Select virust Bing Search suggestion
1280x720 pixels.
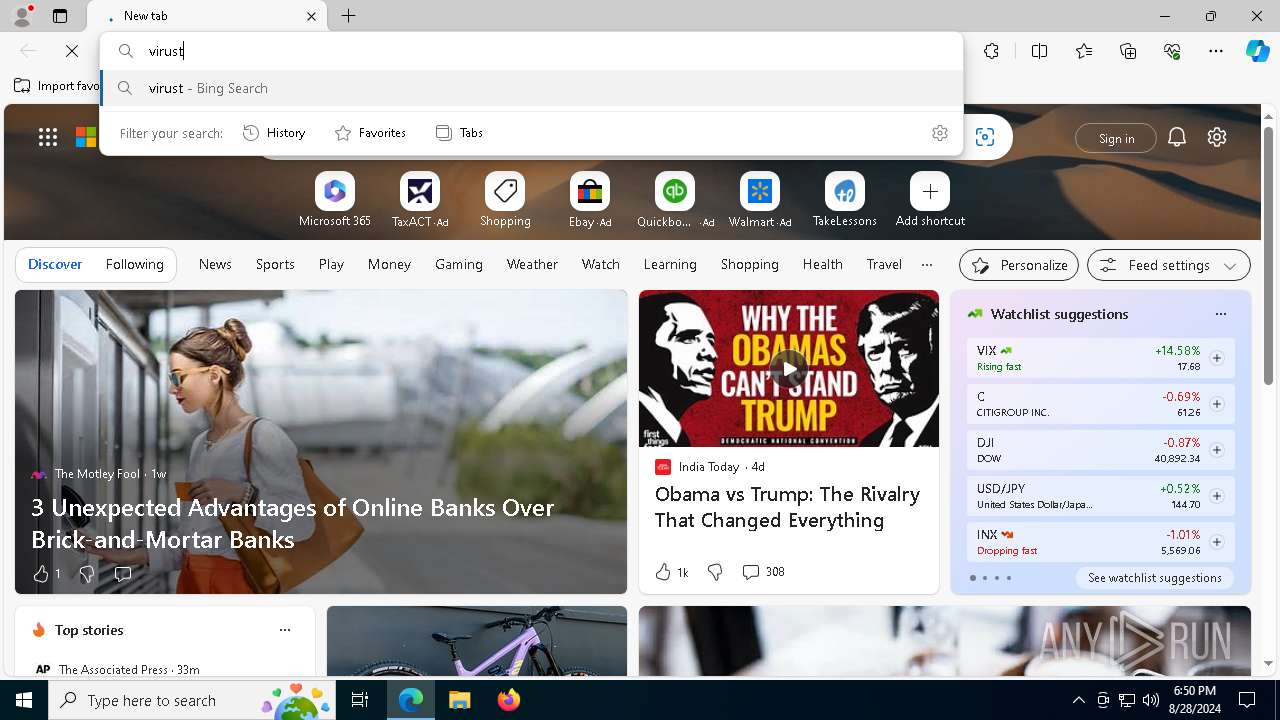[x=532, y=88]
